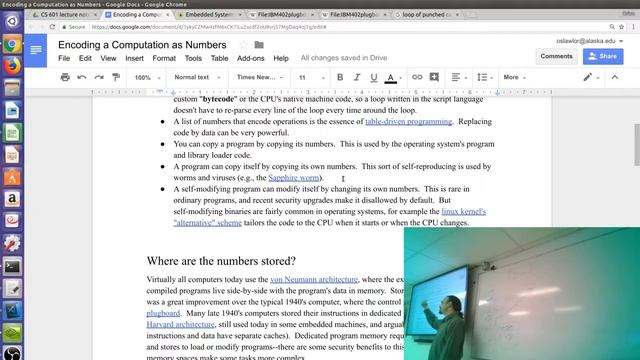640x360 pixels.
Task: Click the zoom magnifier icon in address bar
Action: [612, 27]
